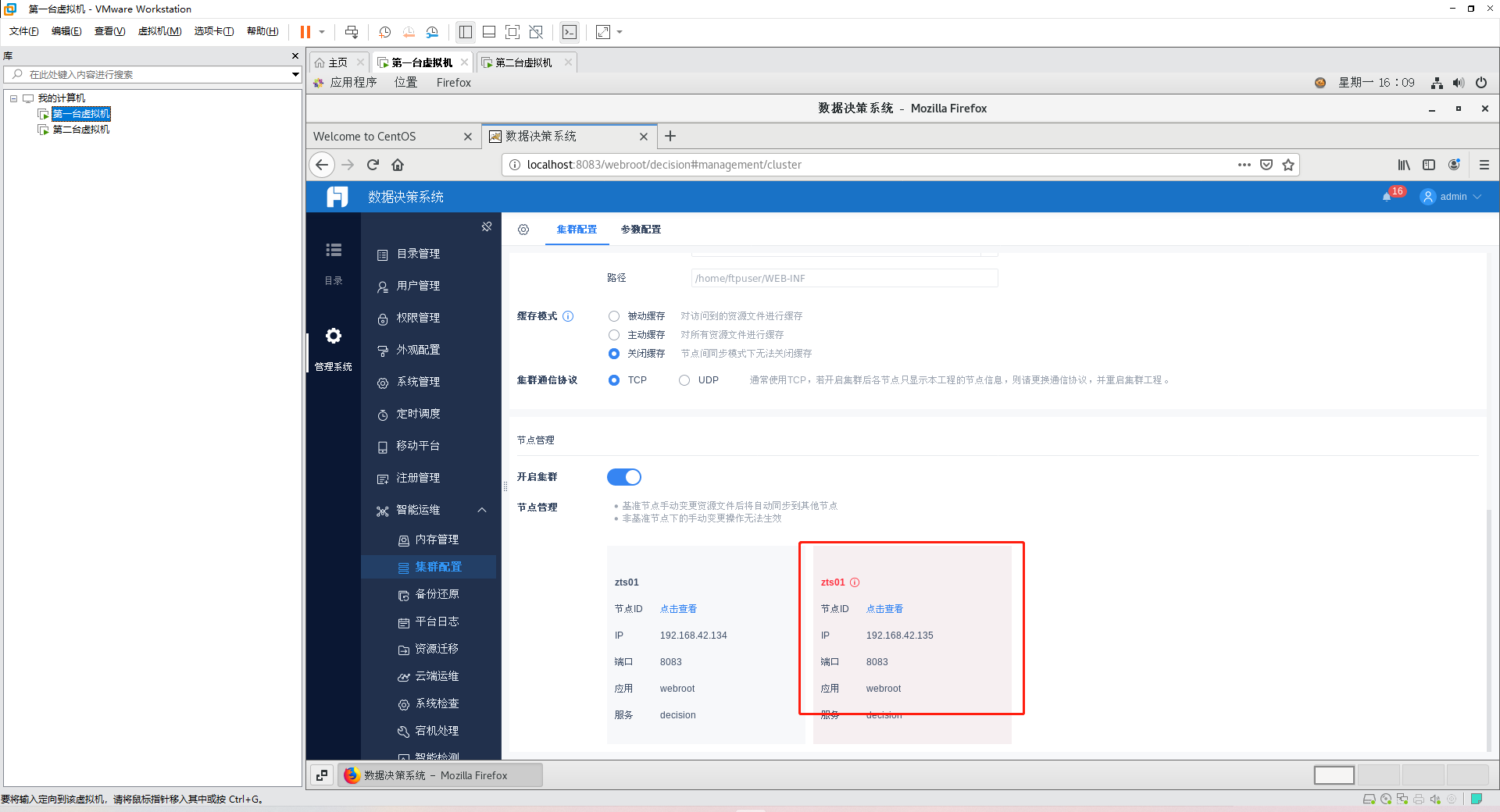Click warning icon next to red zts01

855,582
